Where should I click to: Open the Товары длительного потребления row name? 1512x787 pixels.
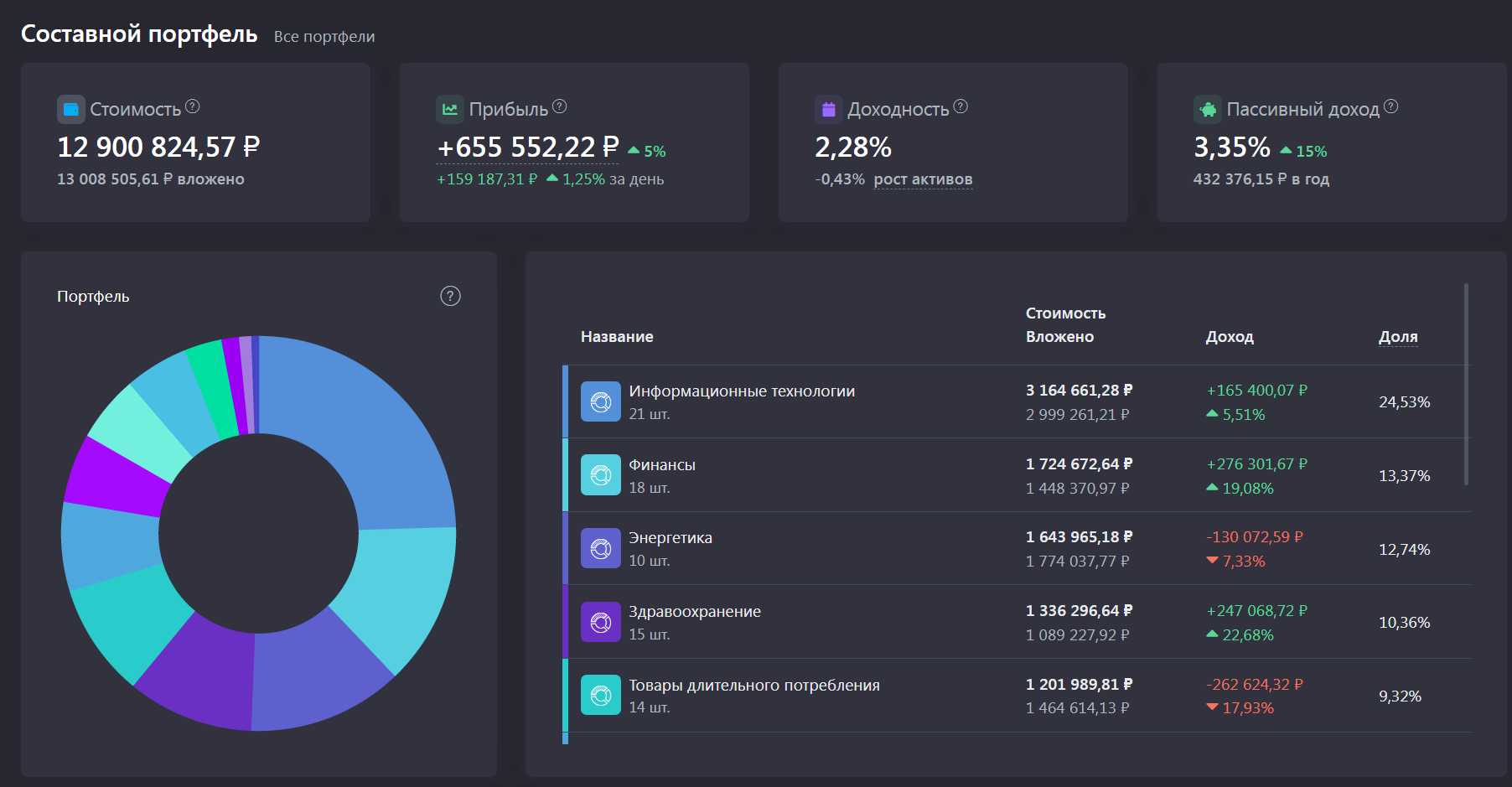coord(754,686)
